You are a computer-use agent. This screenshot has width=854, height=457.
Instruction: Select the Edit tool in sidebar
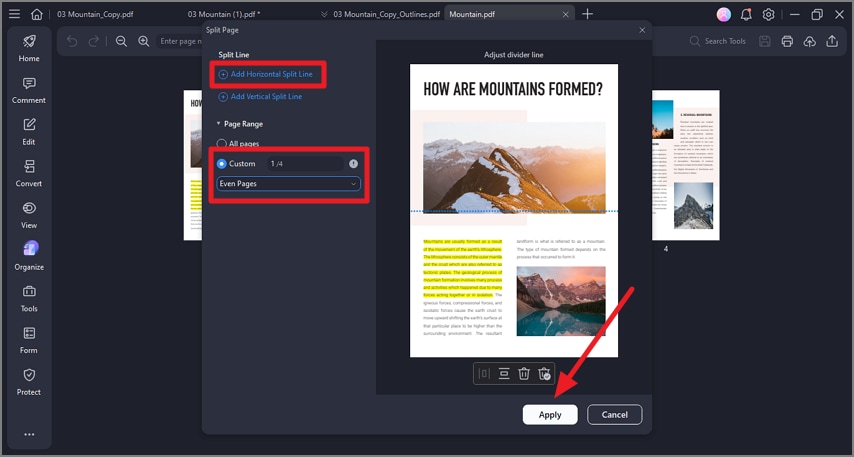pos(29,132)
